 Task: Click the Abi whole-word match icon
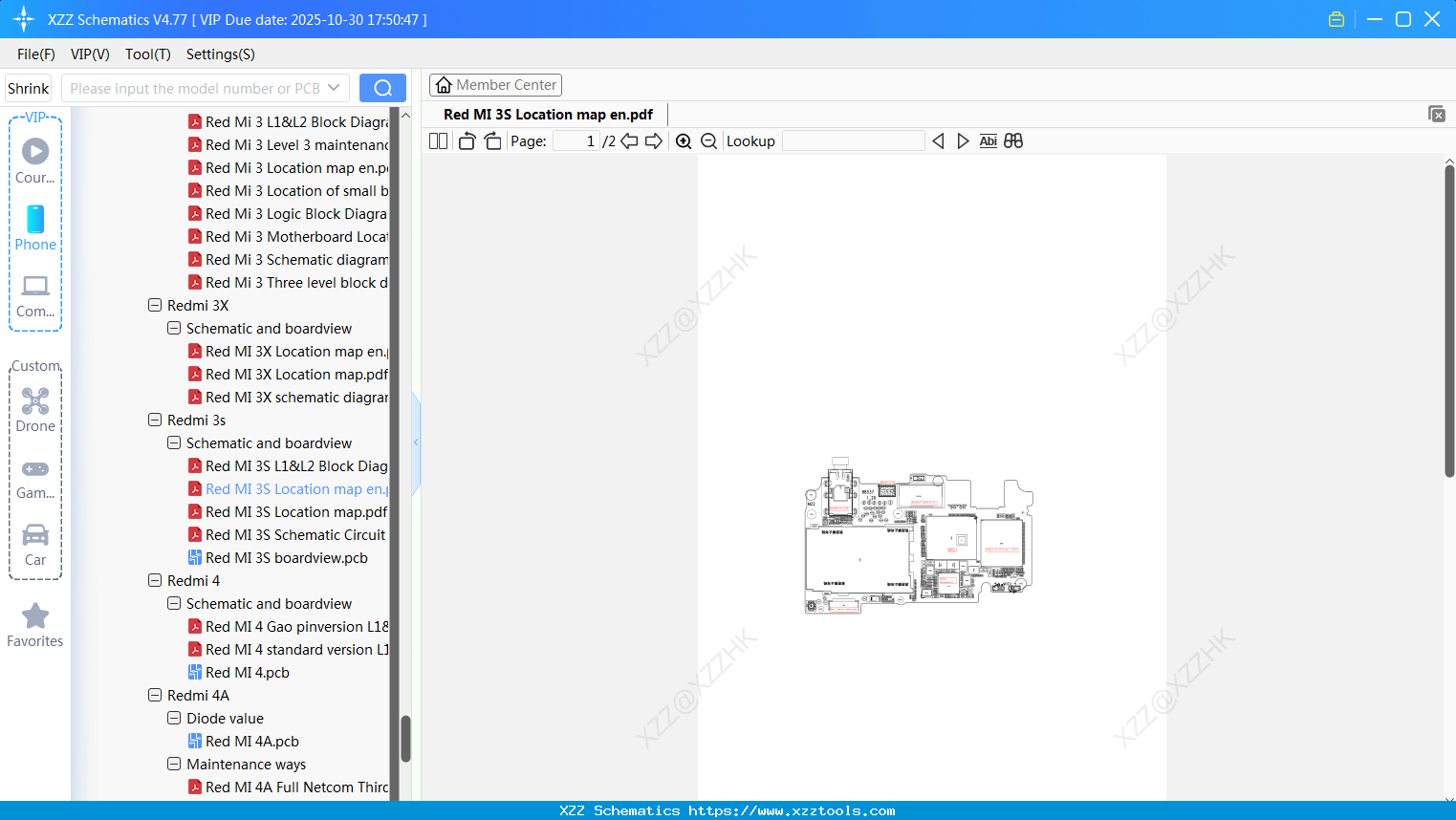coord(988,140)
